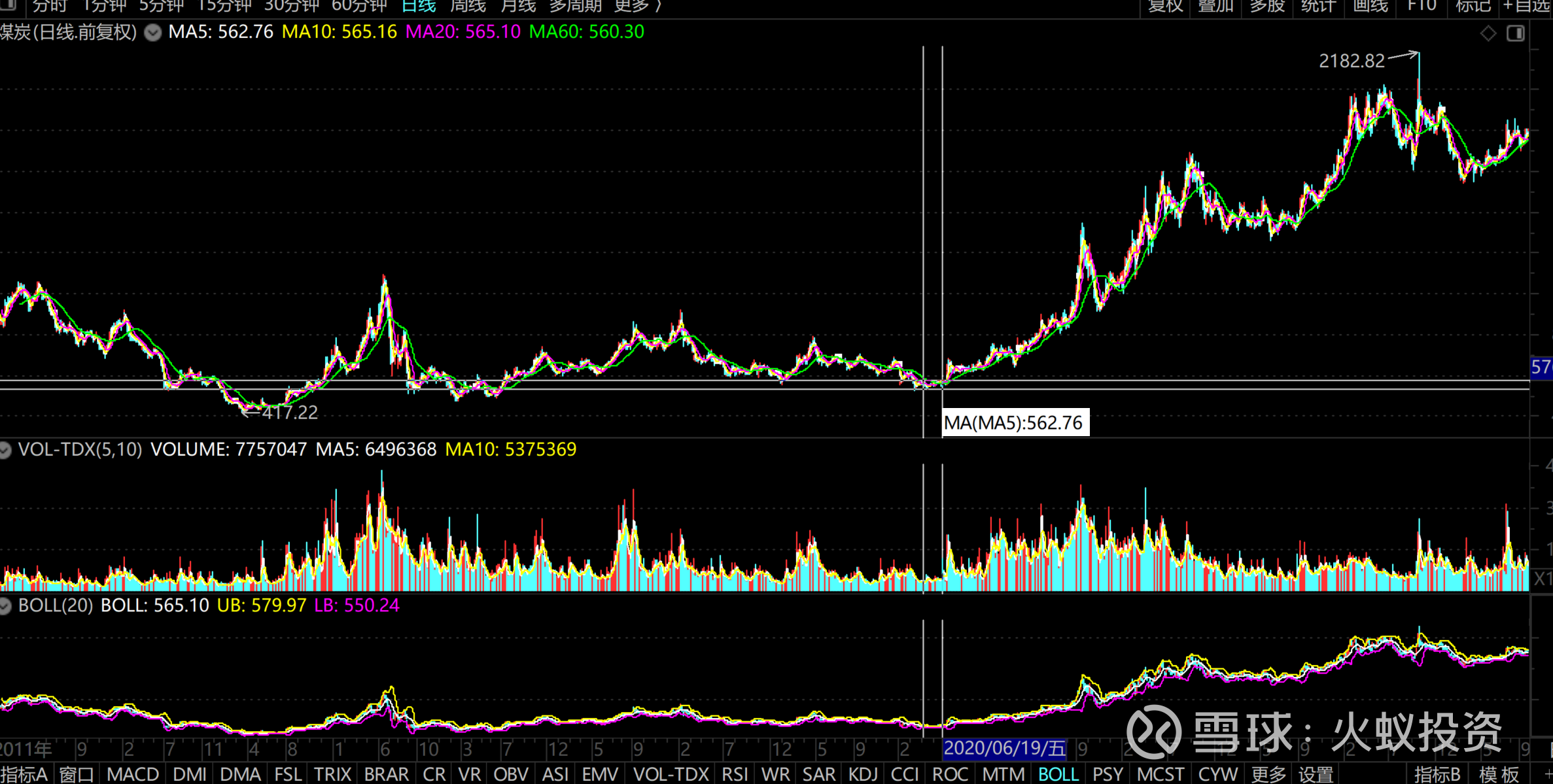Open the 画线 drawing tools
The image size is (1553, 784).
pos(1370,6)
